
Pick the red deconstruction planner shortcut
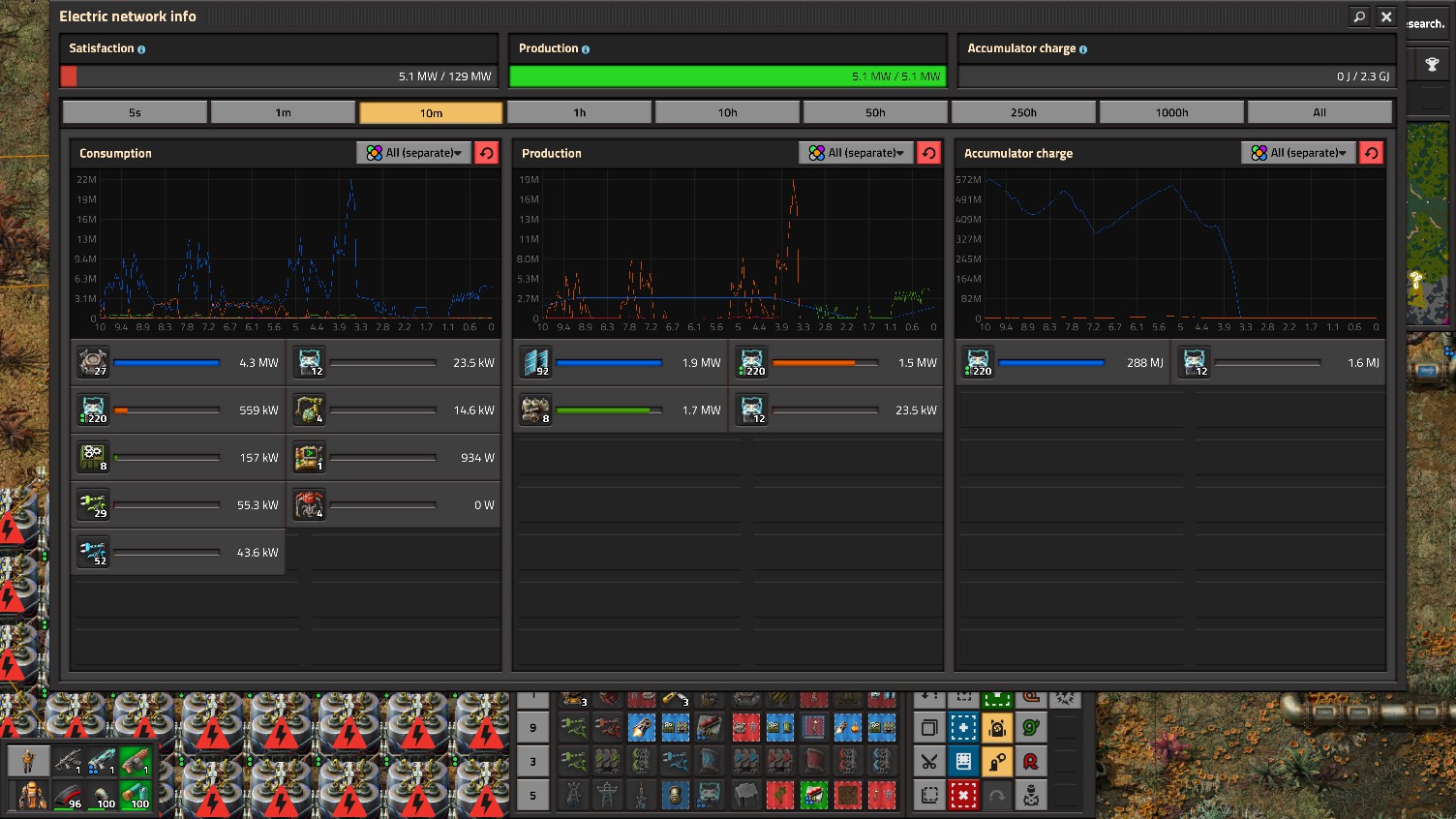(963, 796)
